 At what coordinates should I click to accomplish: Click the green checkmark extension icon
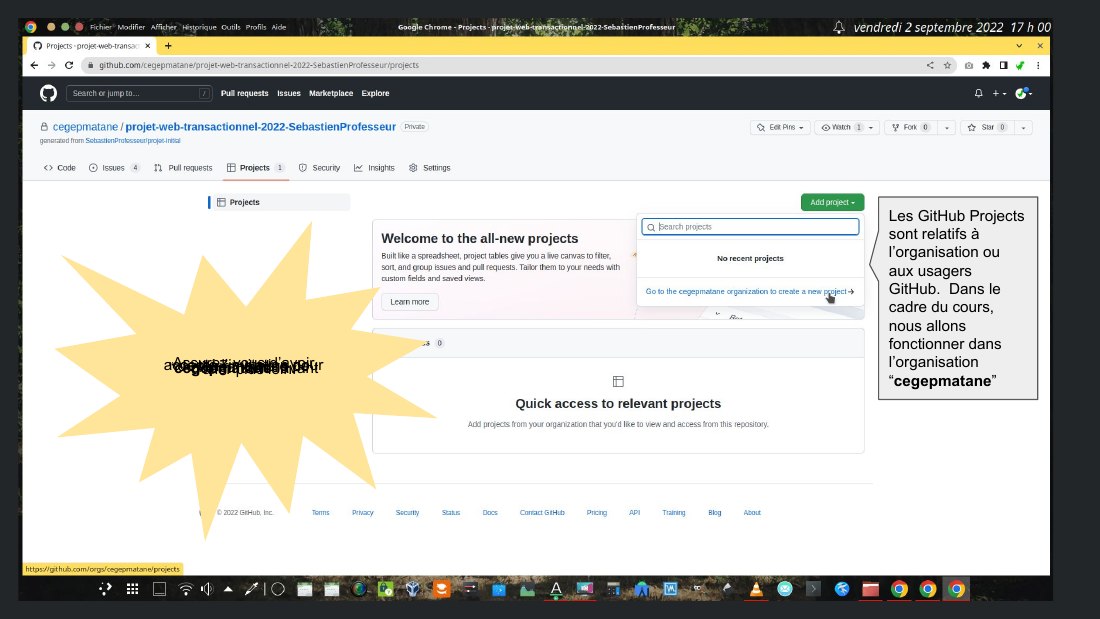pyautogui.click(x=1020, y=65)
